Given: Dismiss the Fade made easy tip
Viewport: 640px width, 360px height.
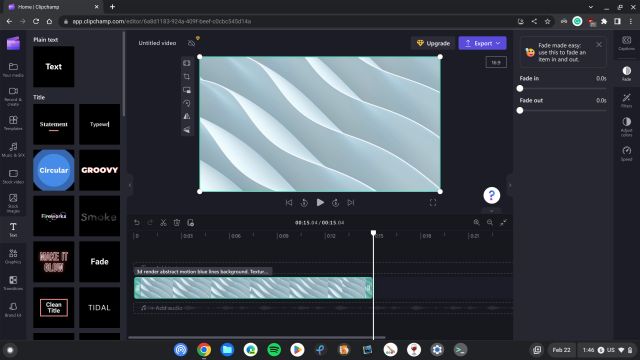Looking at the screenshot, I should 599,44.
